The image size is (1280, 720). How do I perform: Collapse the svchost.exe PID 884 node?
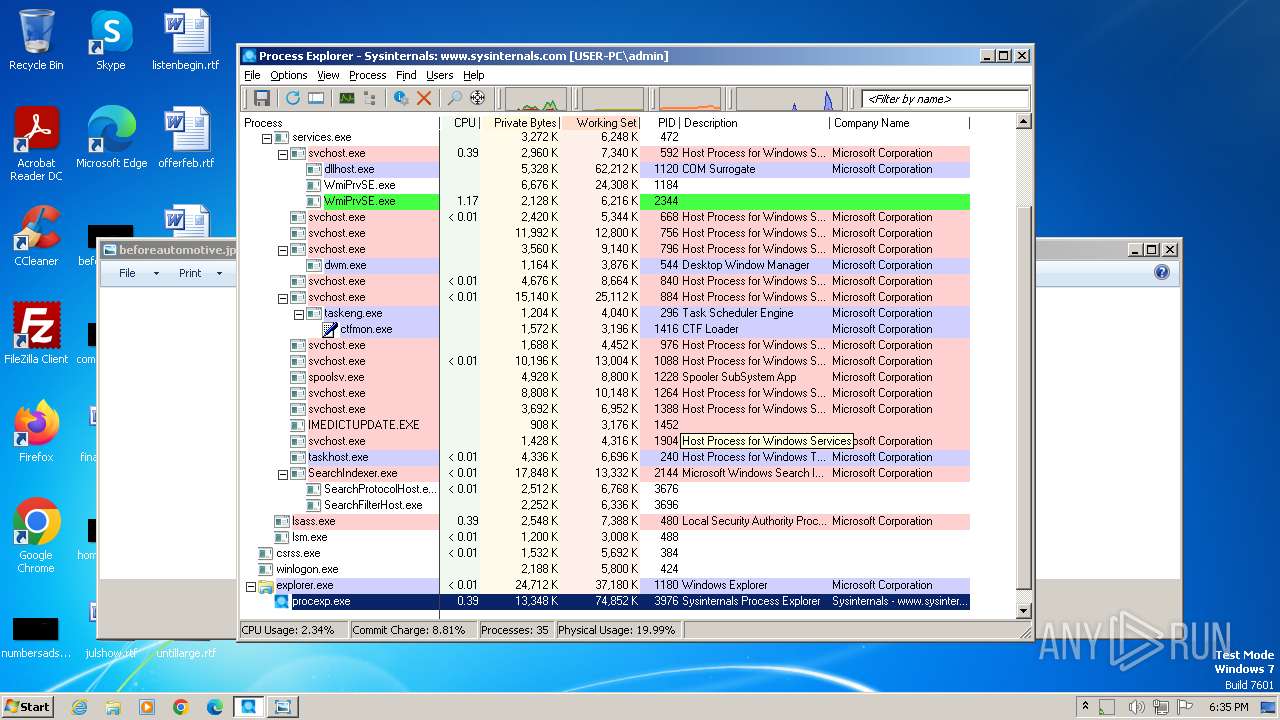pyautogui.click(x=283, y=297)
